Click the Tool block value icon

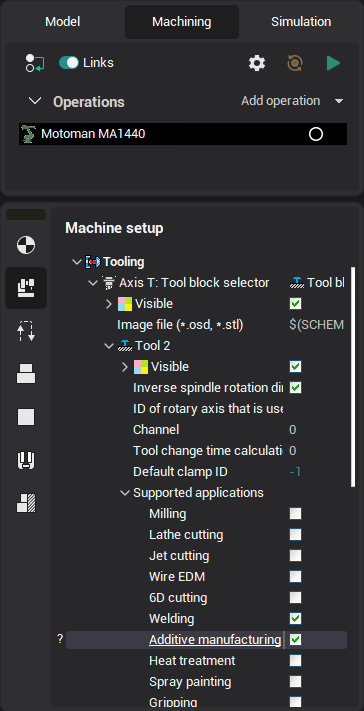point(297,283)
